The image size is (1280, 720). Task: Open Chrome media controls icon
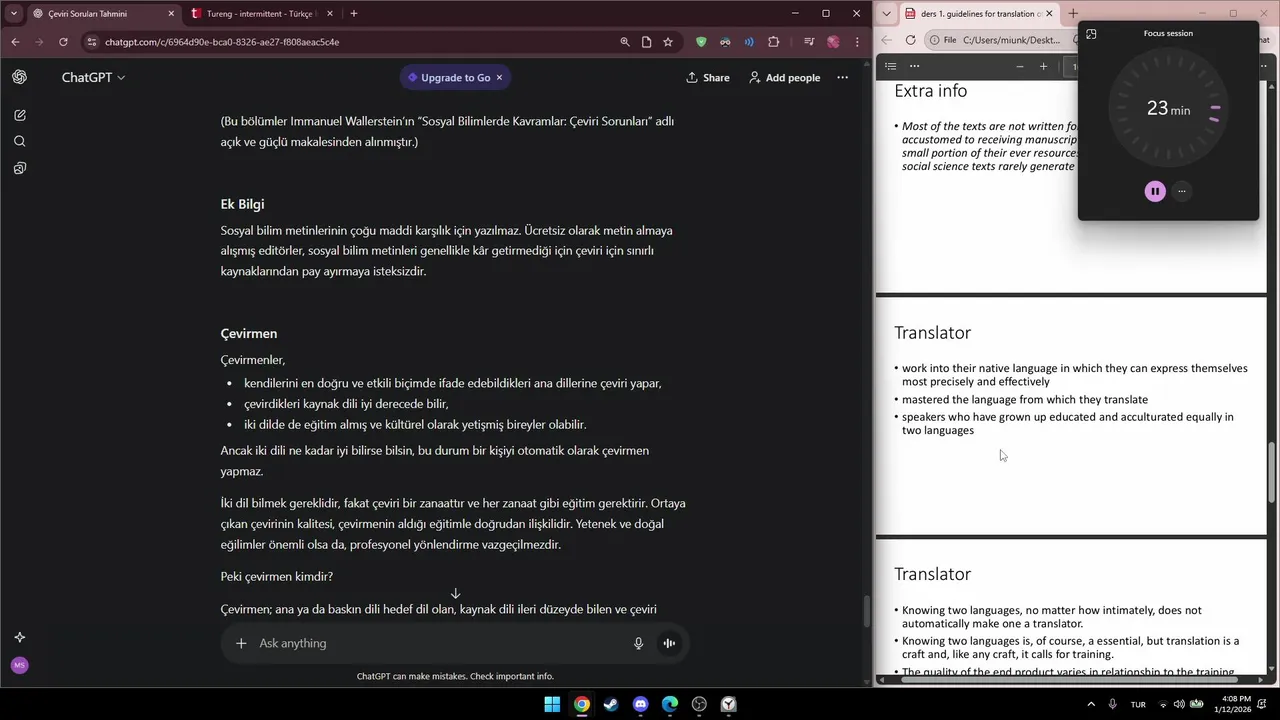coord(808,42)
